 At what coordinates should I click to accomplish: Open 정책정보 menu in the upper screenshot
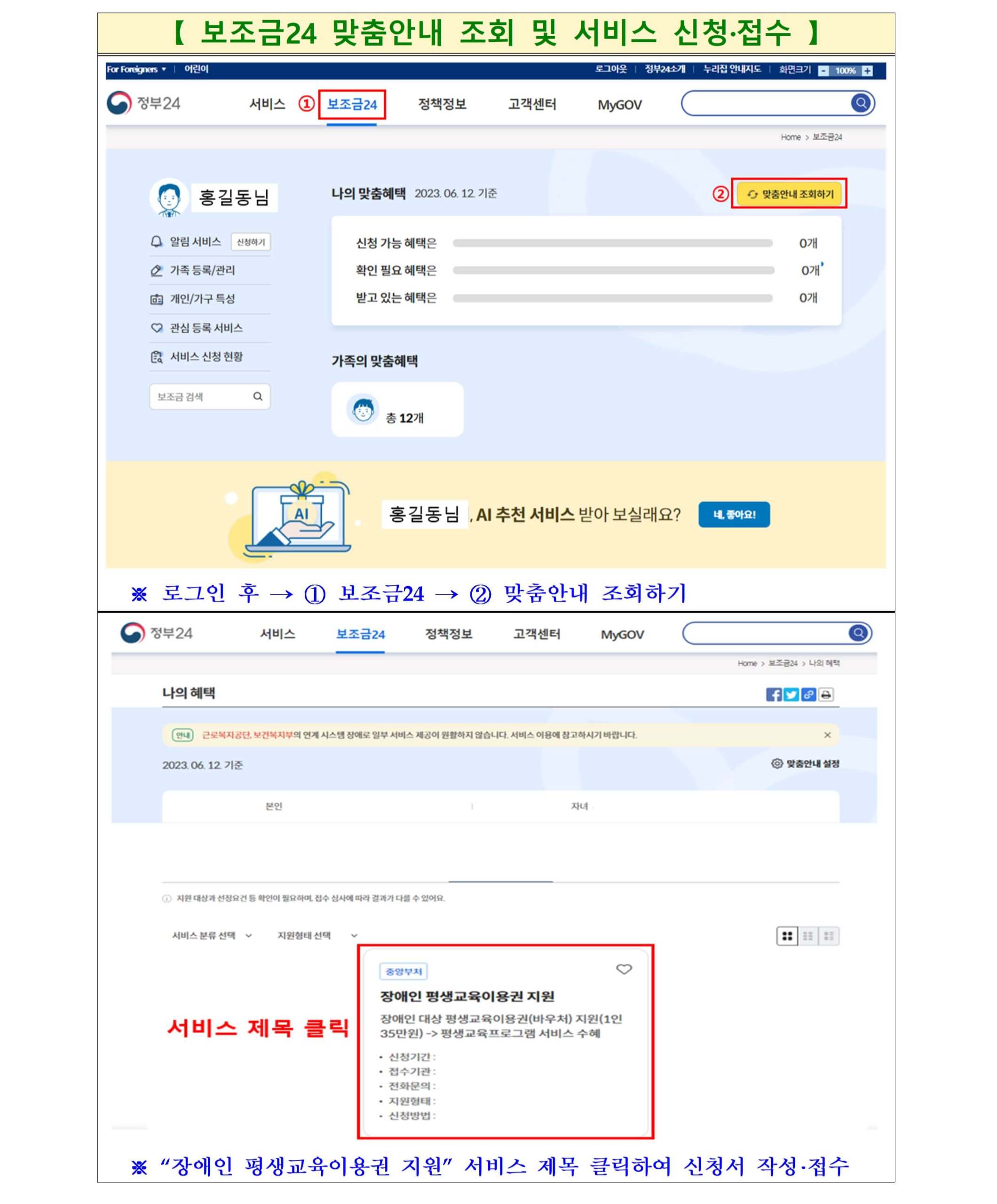(442, 104)
